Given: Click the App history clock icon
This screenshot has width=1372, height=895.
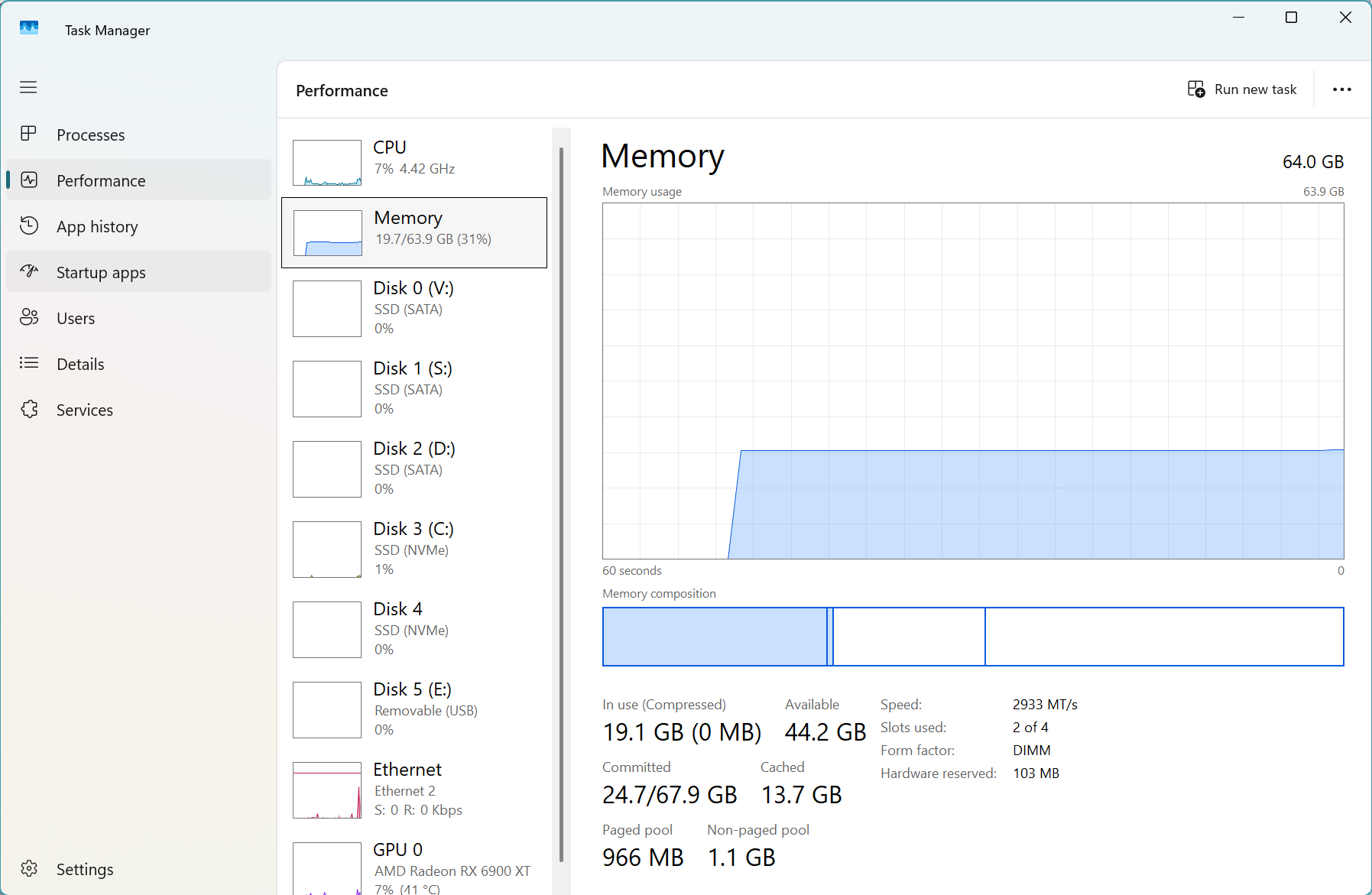Looking at the screenshot, I should pyautogui.click(x=28, y=225).
